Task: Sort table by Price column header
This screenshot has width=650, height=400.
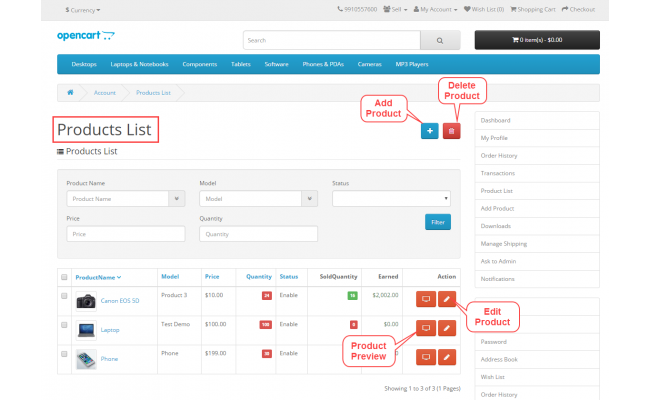Action: pos(212,276)
